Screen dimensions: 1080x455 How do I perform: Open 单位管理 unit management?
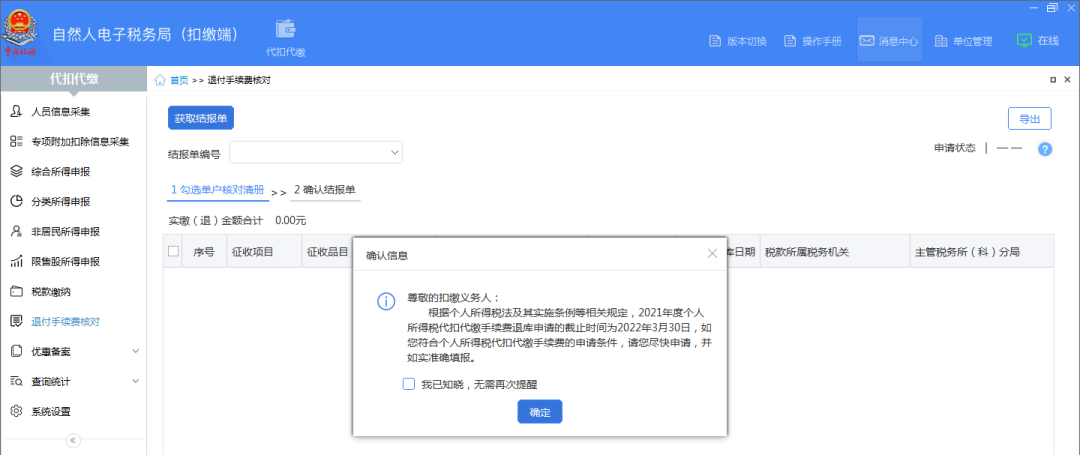click(964, 41)
